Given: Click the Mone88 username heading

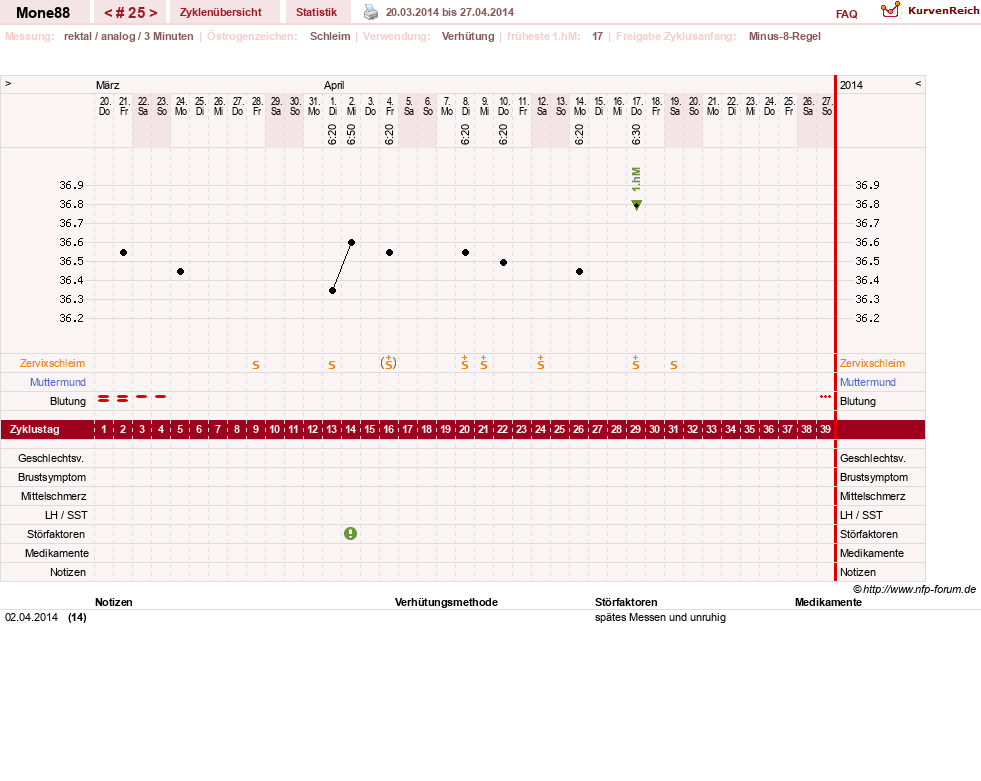Looking at the screenshot, I should point(43,13).
